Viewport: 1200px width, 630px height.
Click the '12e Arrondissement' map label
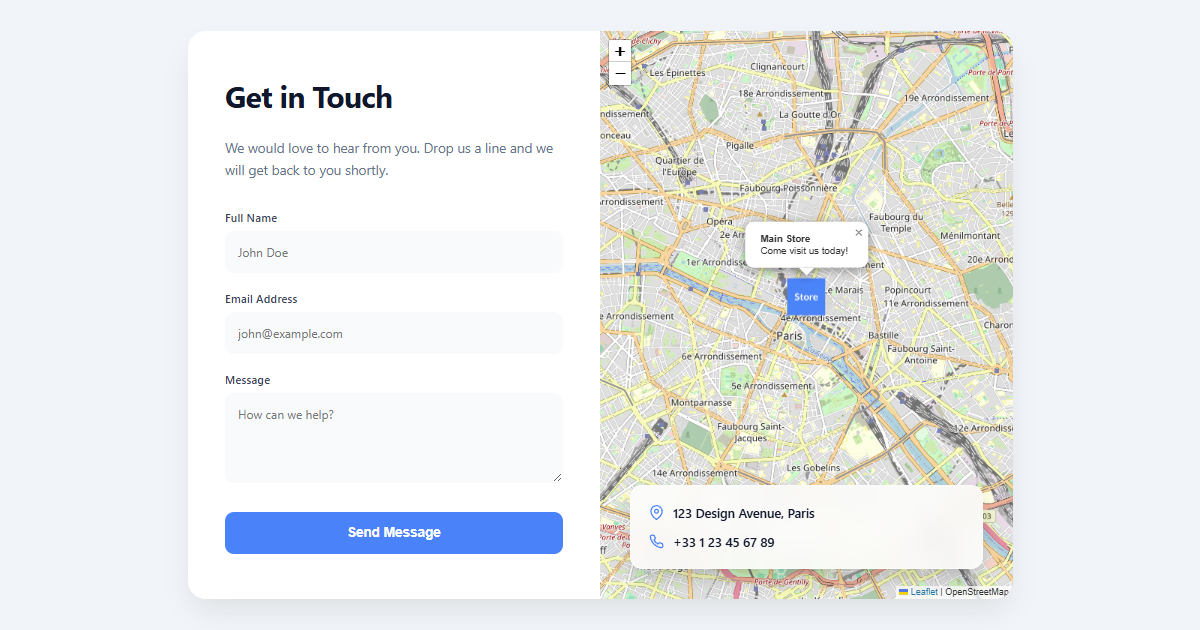tap(983, 428)
